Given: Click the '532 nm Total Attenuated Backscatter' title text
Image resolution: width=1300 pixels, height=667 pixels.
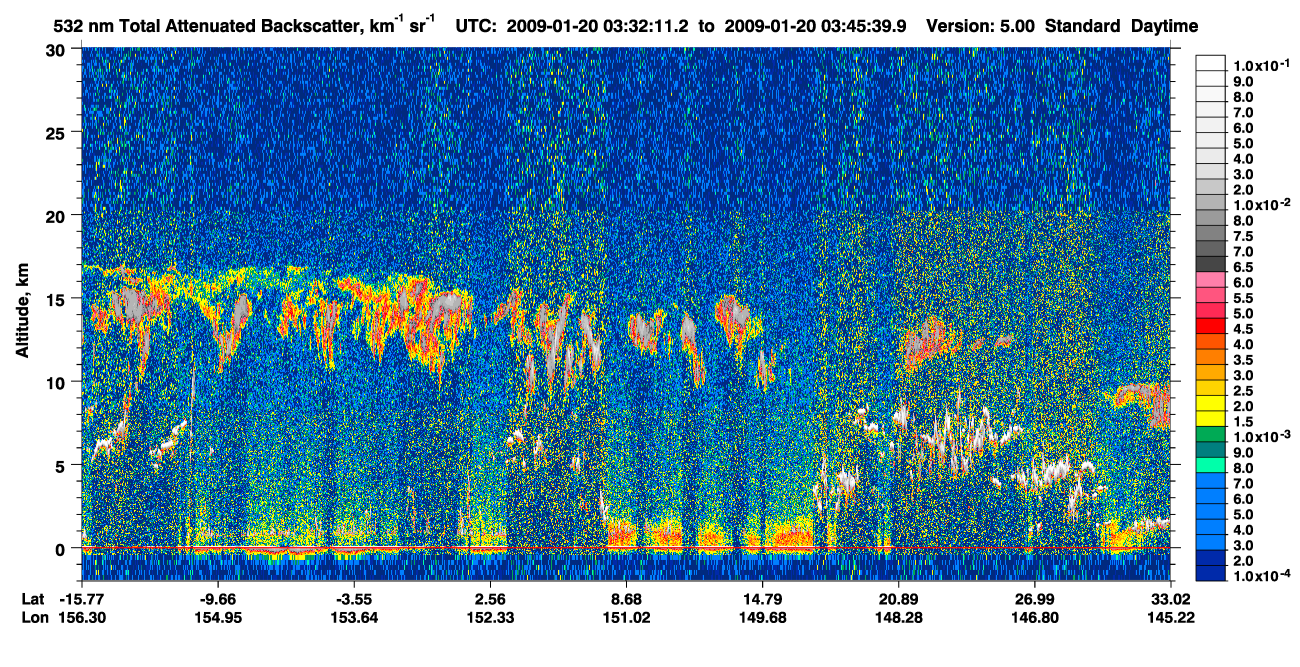Looking at the screenshot, I should click(212, 26).
